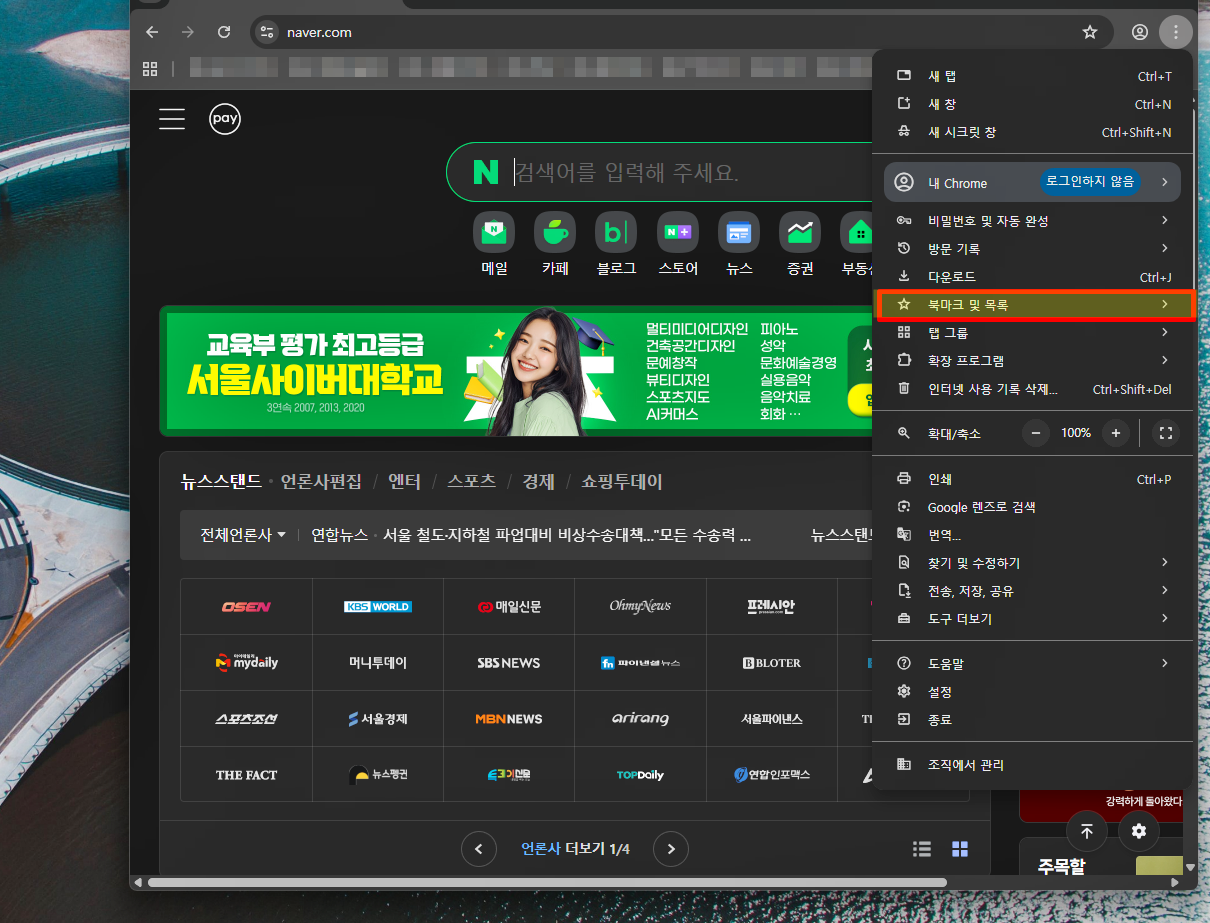Choose Google 렌즈로 검색 menu item
Screen dimensions: 1210x923
pyautogui.click(x=1032, y=507)
